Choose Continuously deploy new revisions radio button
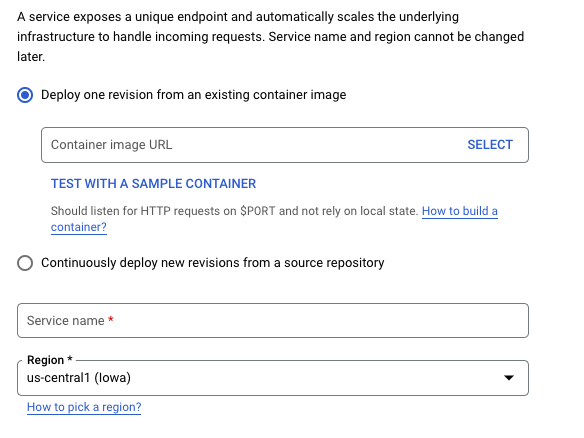This screenshot has width=584, height=438. 25,263
